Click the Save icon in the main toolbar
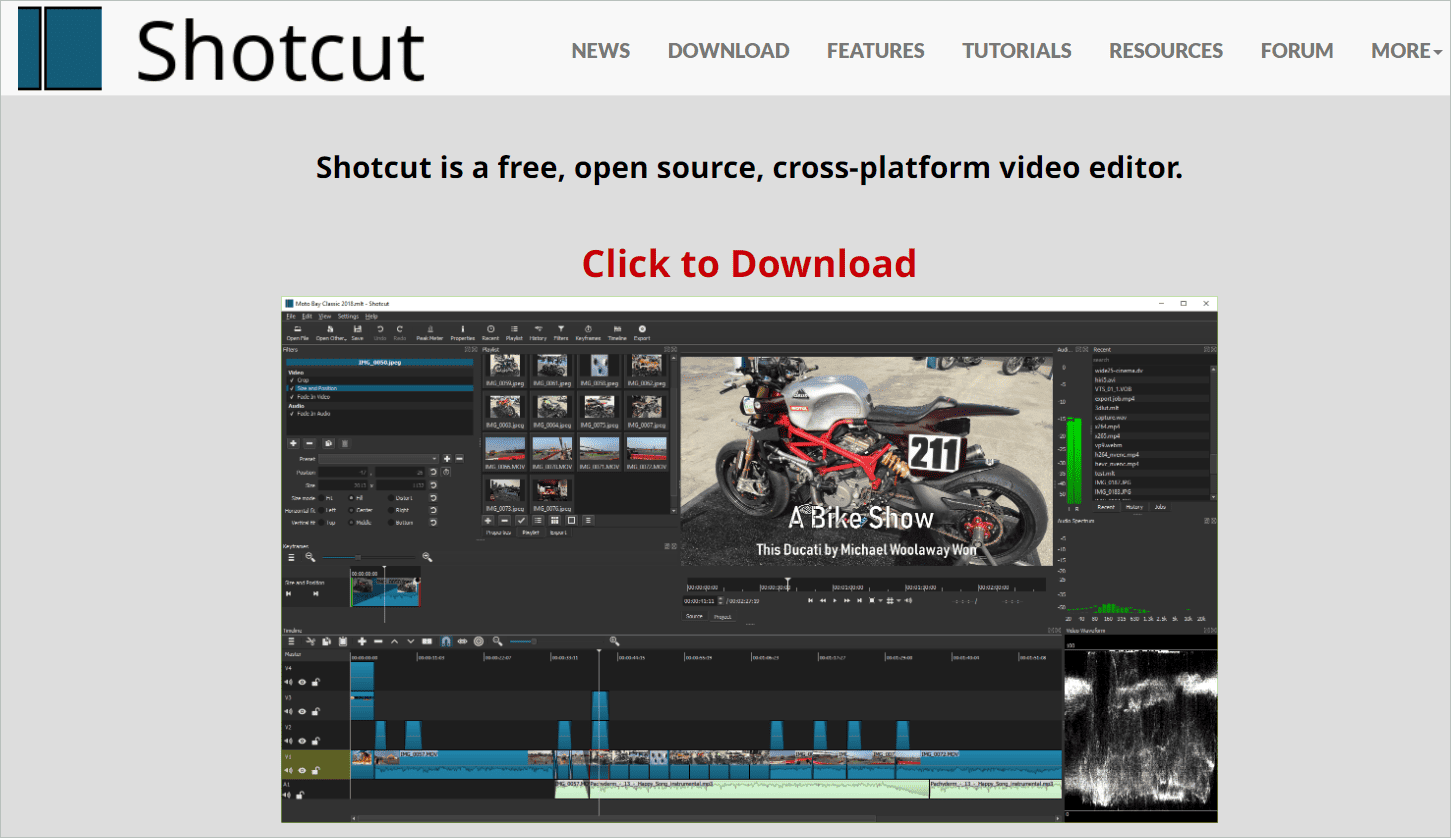The width and height of the screenshot is (1451, 838). coord(358,331)
